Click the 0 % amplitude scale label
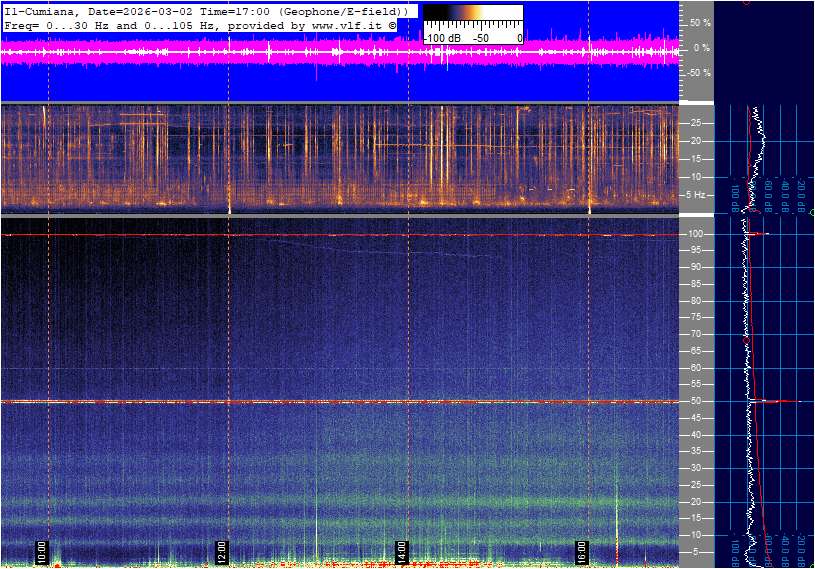This screenshot has height=569, width=815. (700, 47)
